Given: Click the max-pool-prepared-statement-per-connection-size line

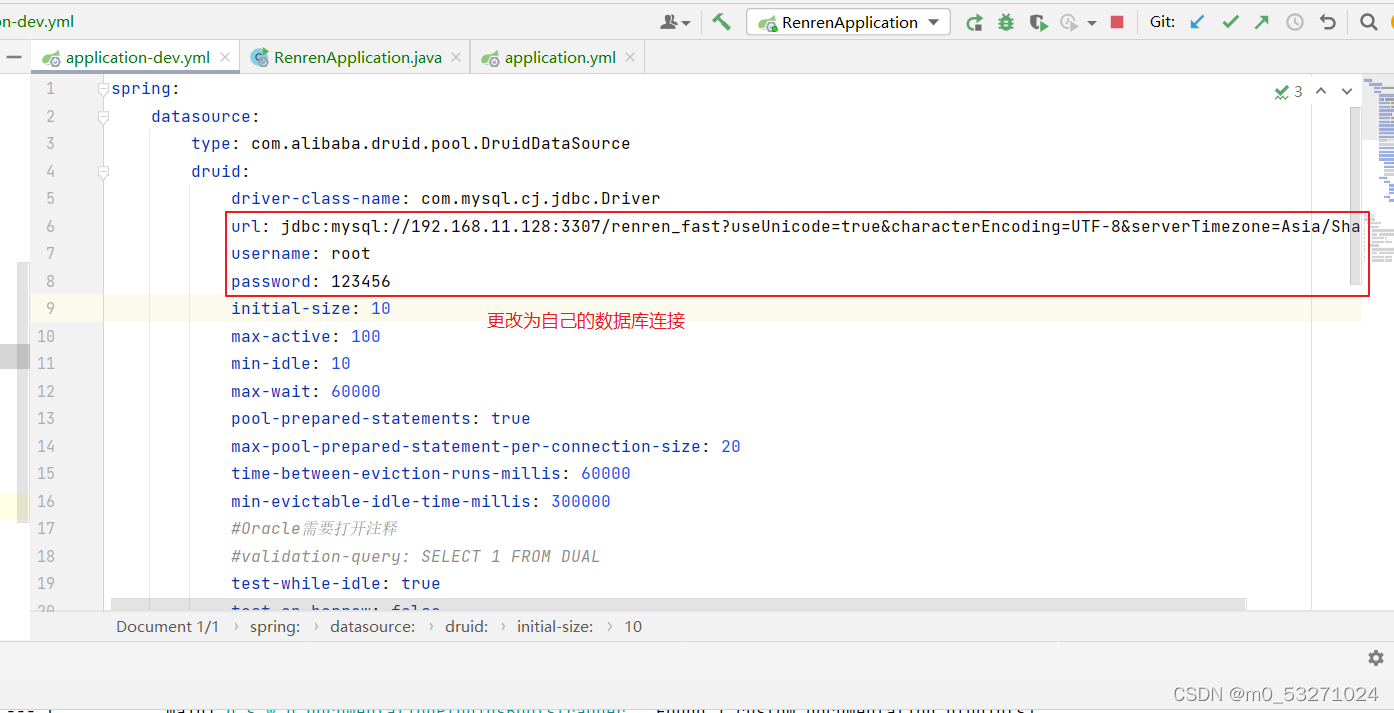Looking at the screenshot, I should click(x=485, y=446).
